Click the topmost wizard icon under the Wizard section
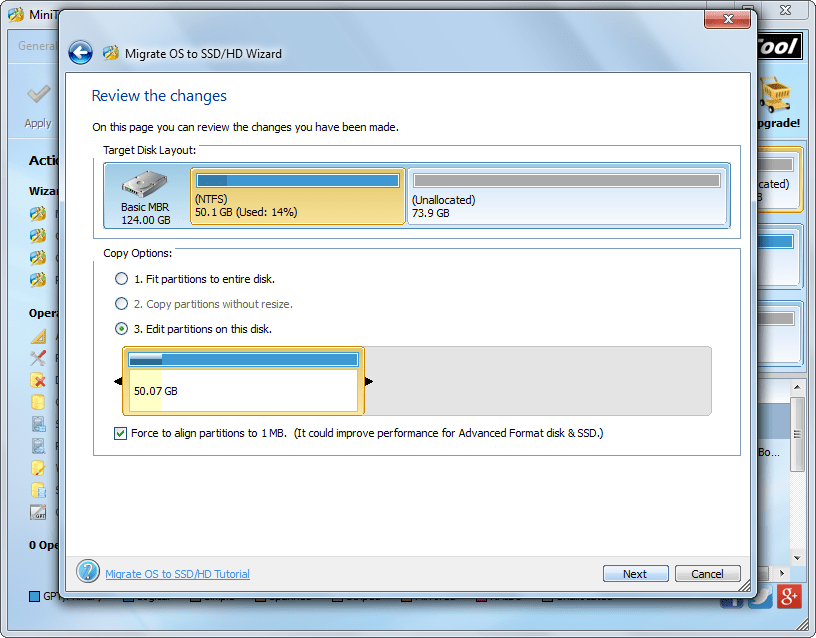The height and width of the screenshot is (638, 816). [37, 213]
